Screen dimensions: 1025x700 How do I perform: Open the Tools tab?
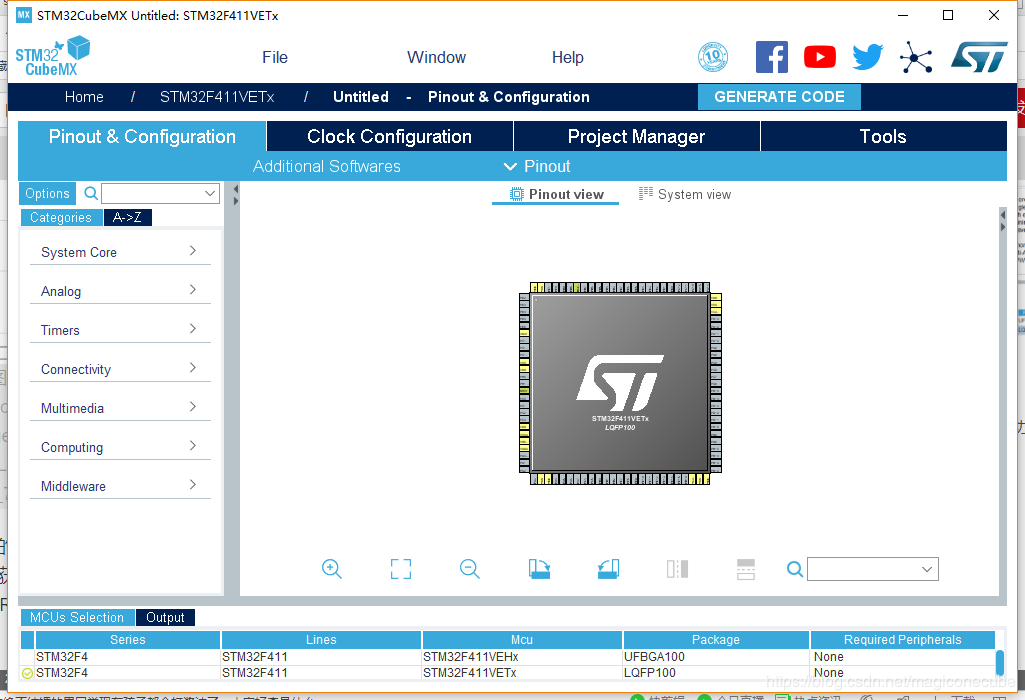(x=883, y=136)
